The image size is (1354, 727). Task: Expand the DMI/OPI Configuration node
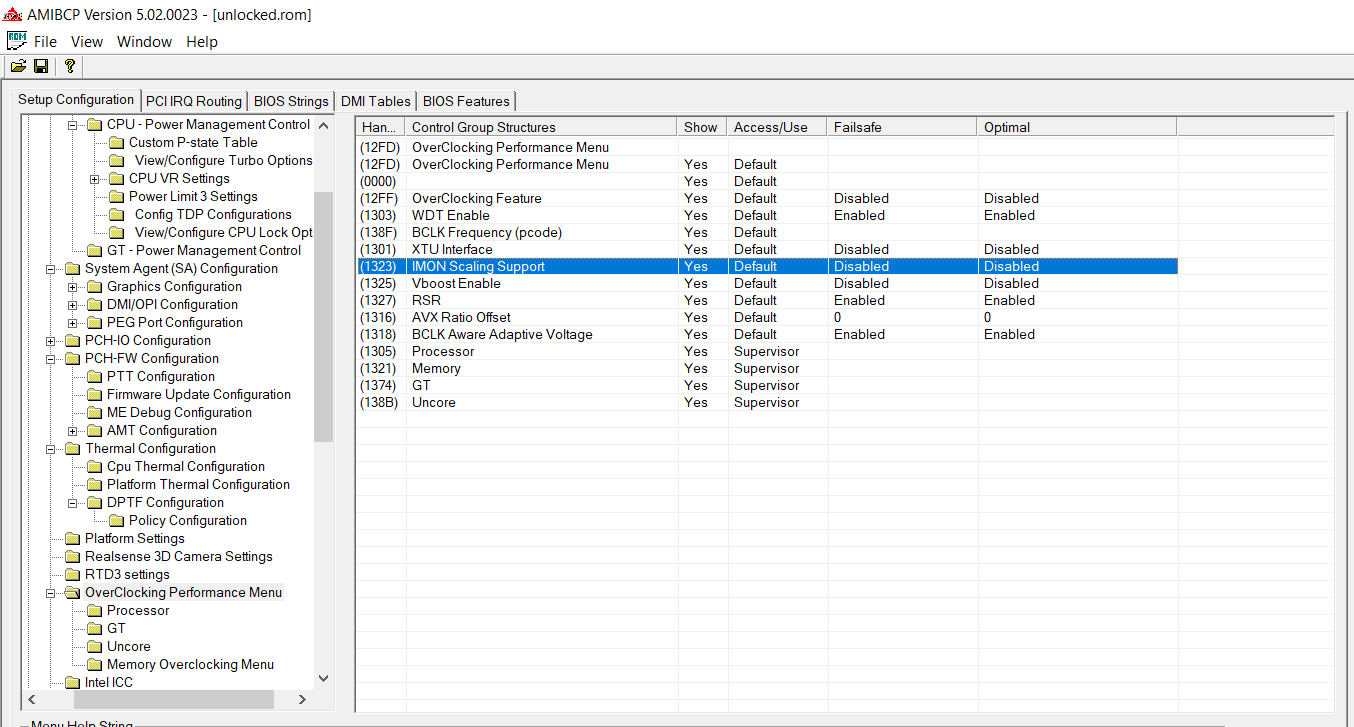point(72,304)
